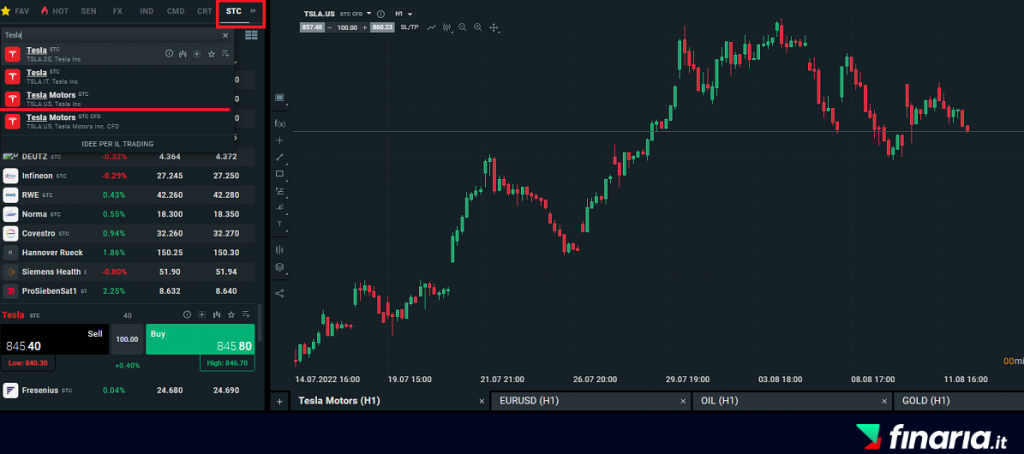Add new chart tab with plus button

[x=280, y=401]
